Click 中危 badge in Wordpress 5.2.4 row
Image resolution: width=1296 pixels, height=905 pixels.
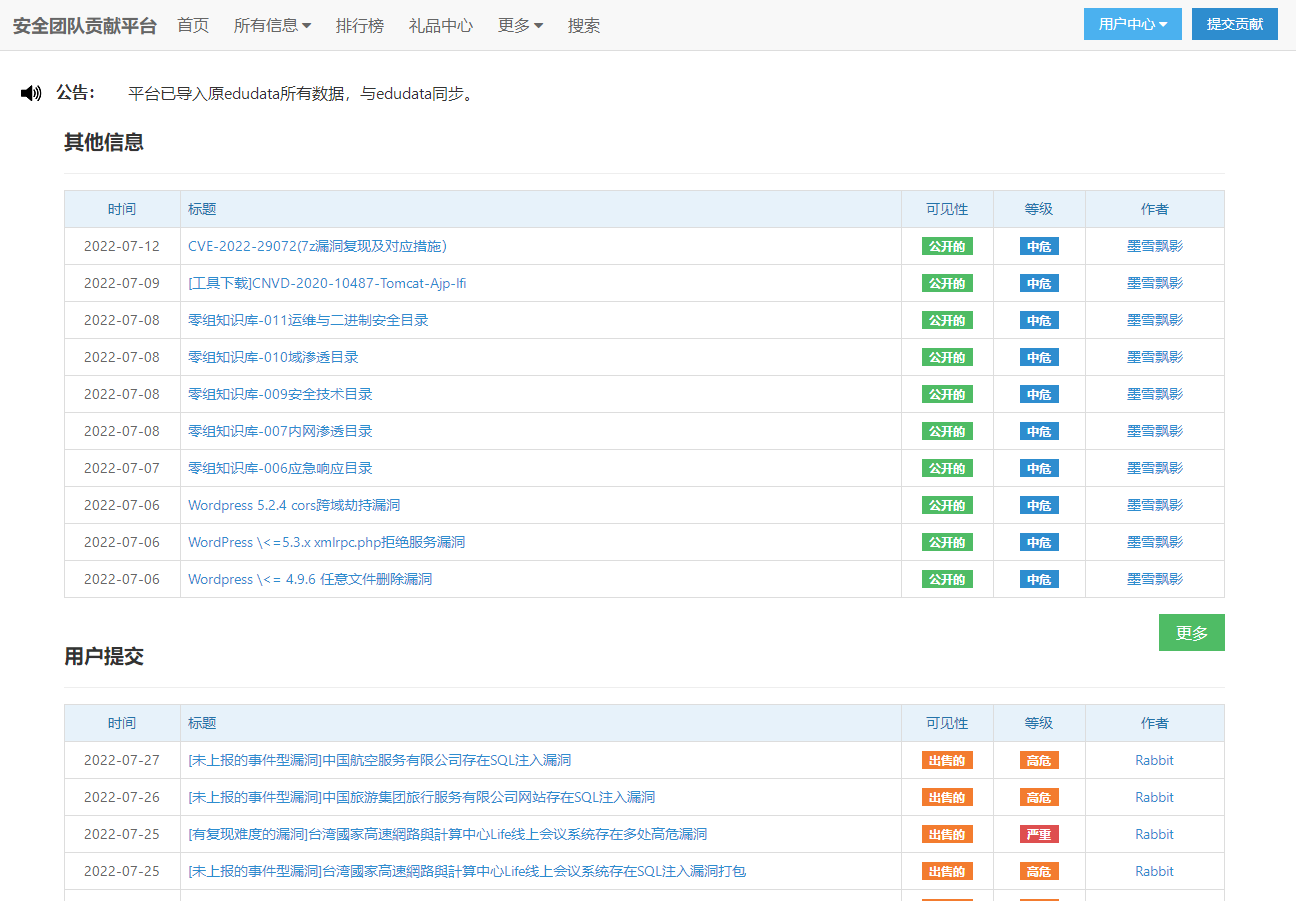coord(1039,505)
